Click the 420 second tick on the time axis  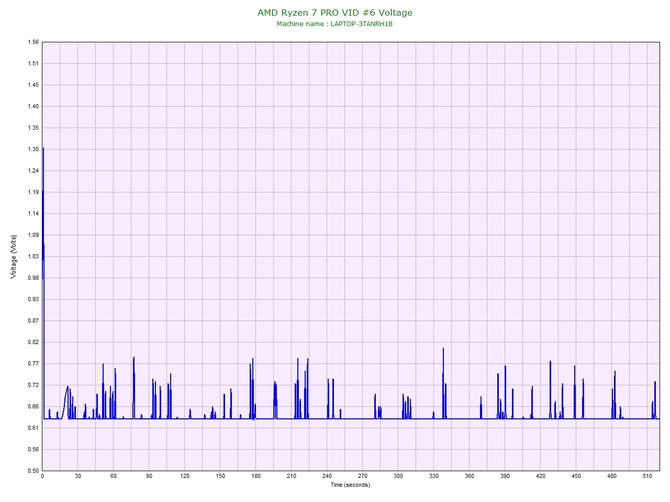(541, 477)
